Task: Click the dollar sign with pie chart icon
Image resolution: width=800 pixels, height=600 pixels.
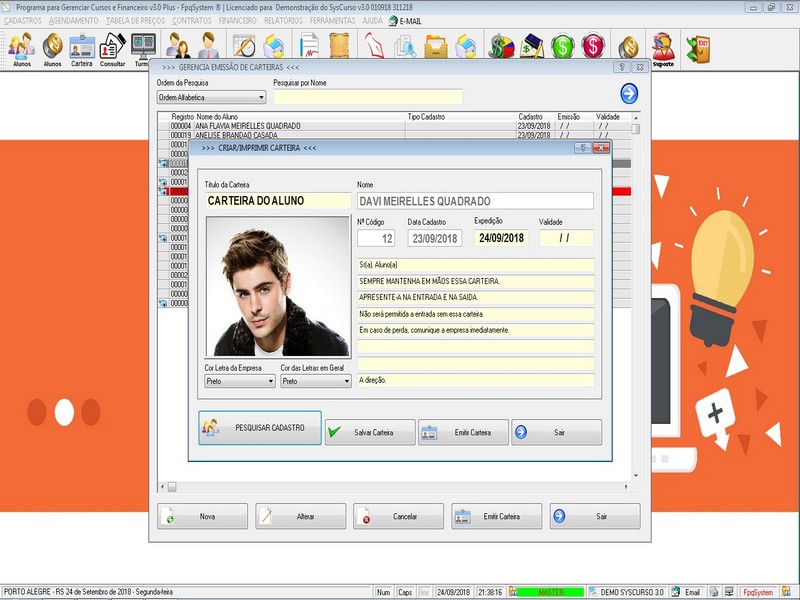Action: 502,46
